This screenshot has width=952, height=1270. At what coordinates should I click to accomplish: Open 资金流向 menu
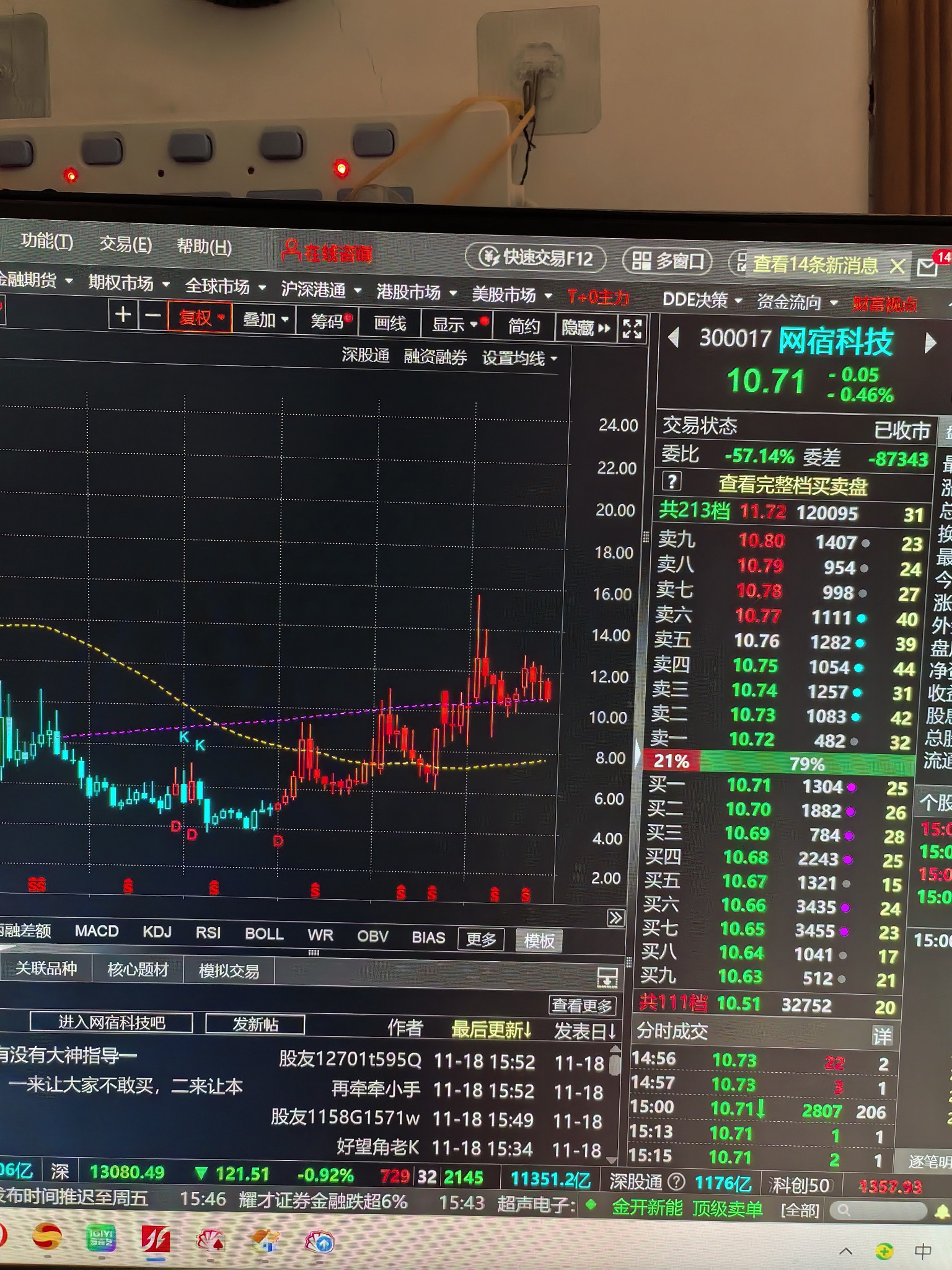tap(797, 302)
